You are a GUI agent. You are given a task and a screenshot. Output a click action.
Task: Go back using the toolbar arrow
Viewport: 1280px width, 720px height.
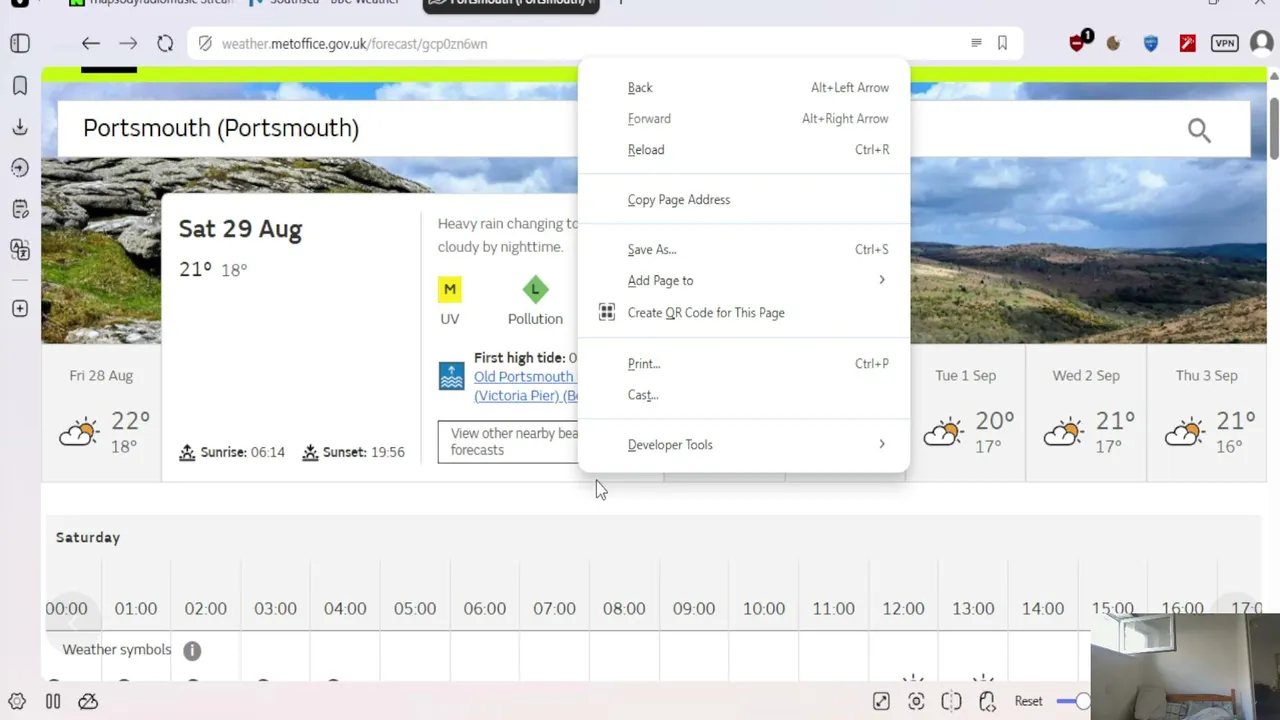click(x=91, y=43)
